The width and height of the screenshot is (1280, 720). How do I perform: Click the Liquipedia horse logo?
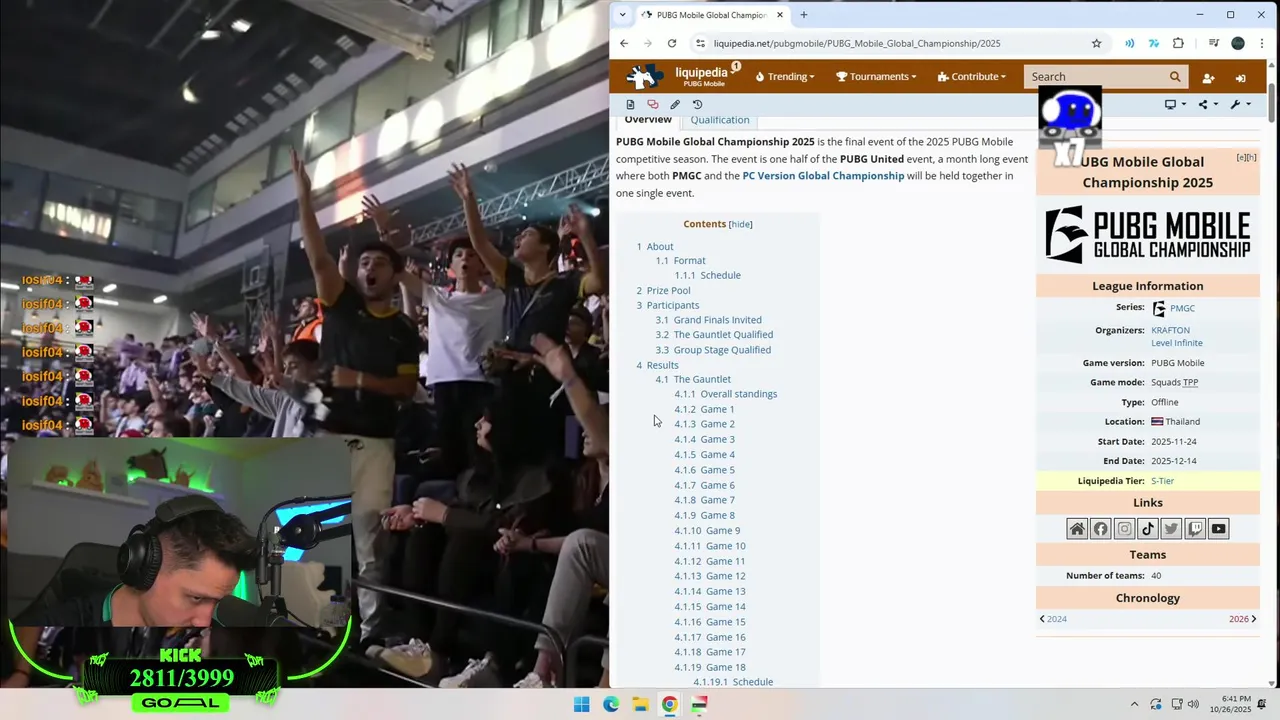(644, 76)
